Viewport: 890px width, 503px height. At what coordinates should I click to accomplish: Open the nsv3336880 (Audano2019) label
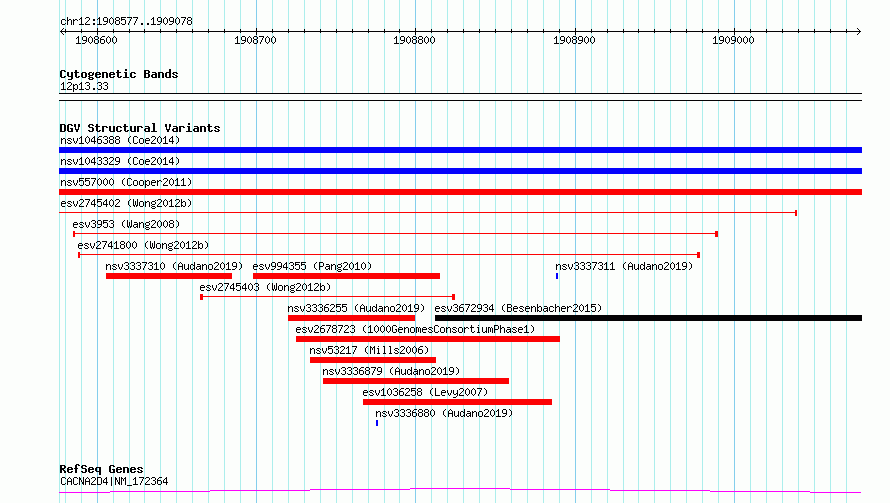[x=444, y=413]
